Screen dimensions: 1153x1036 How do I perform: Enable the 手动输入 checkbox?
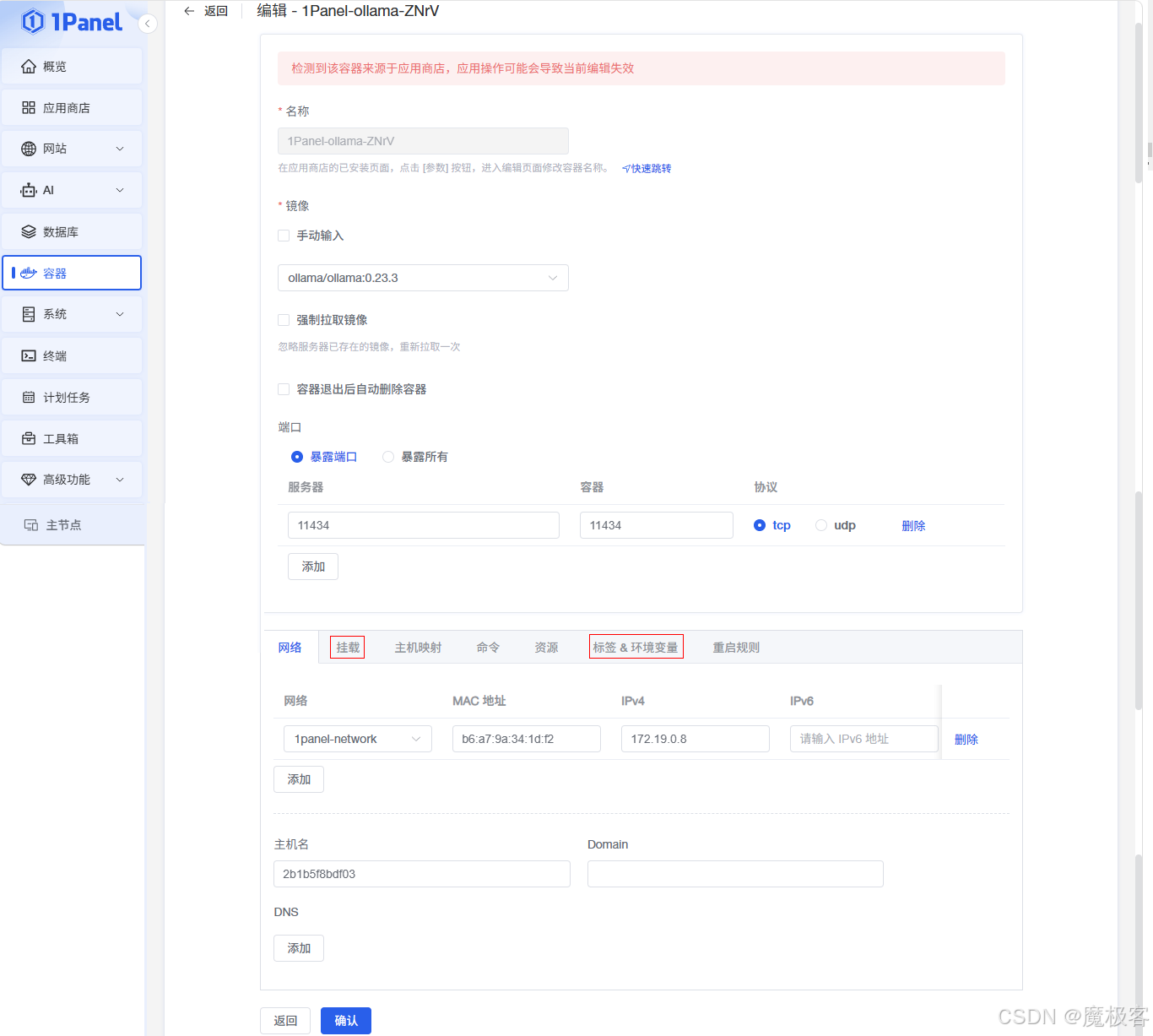pyautogui.click(x=284, y=236)
